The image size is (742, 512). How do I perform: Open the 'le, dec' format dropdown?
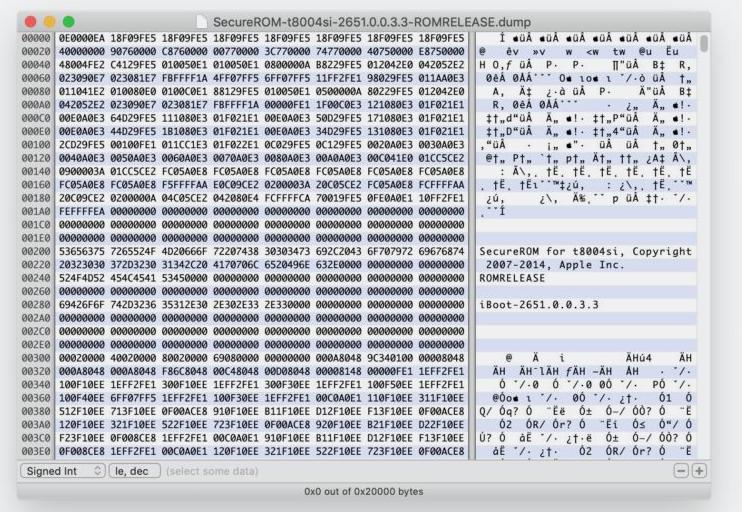coord(135,471)
